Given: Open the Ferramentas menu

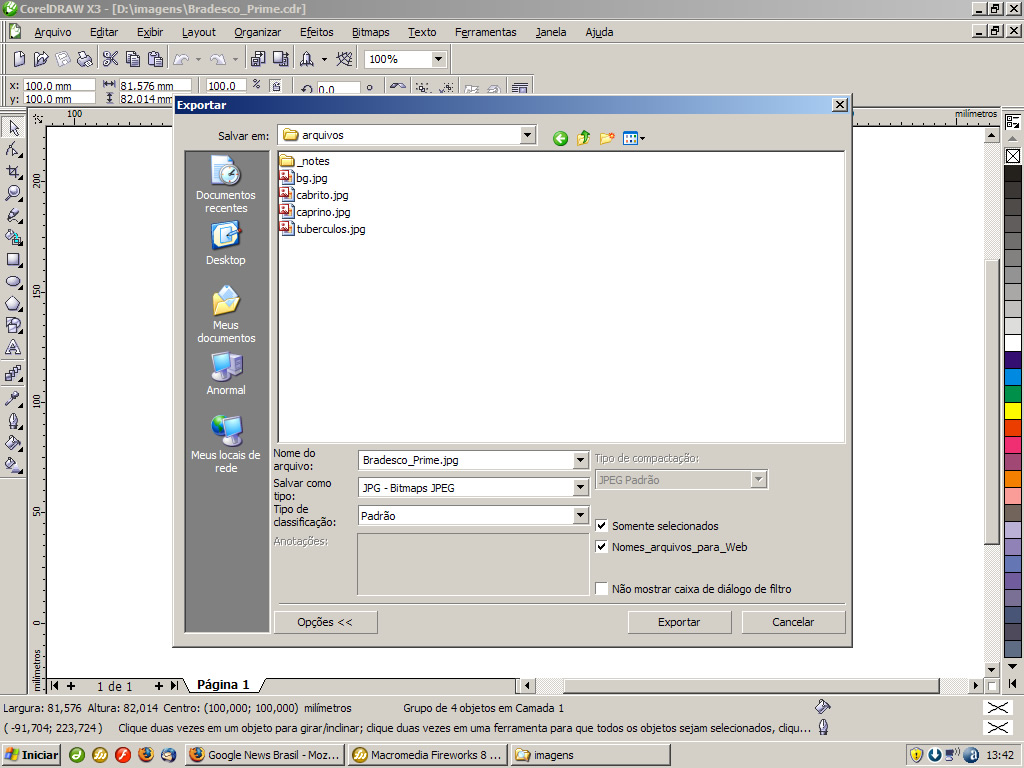Looking at the screenshot, I should 486,32.
